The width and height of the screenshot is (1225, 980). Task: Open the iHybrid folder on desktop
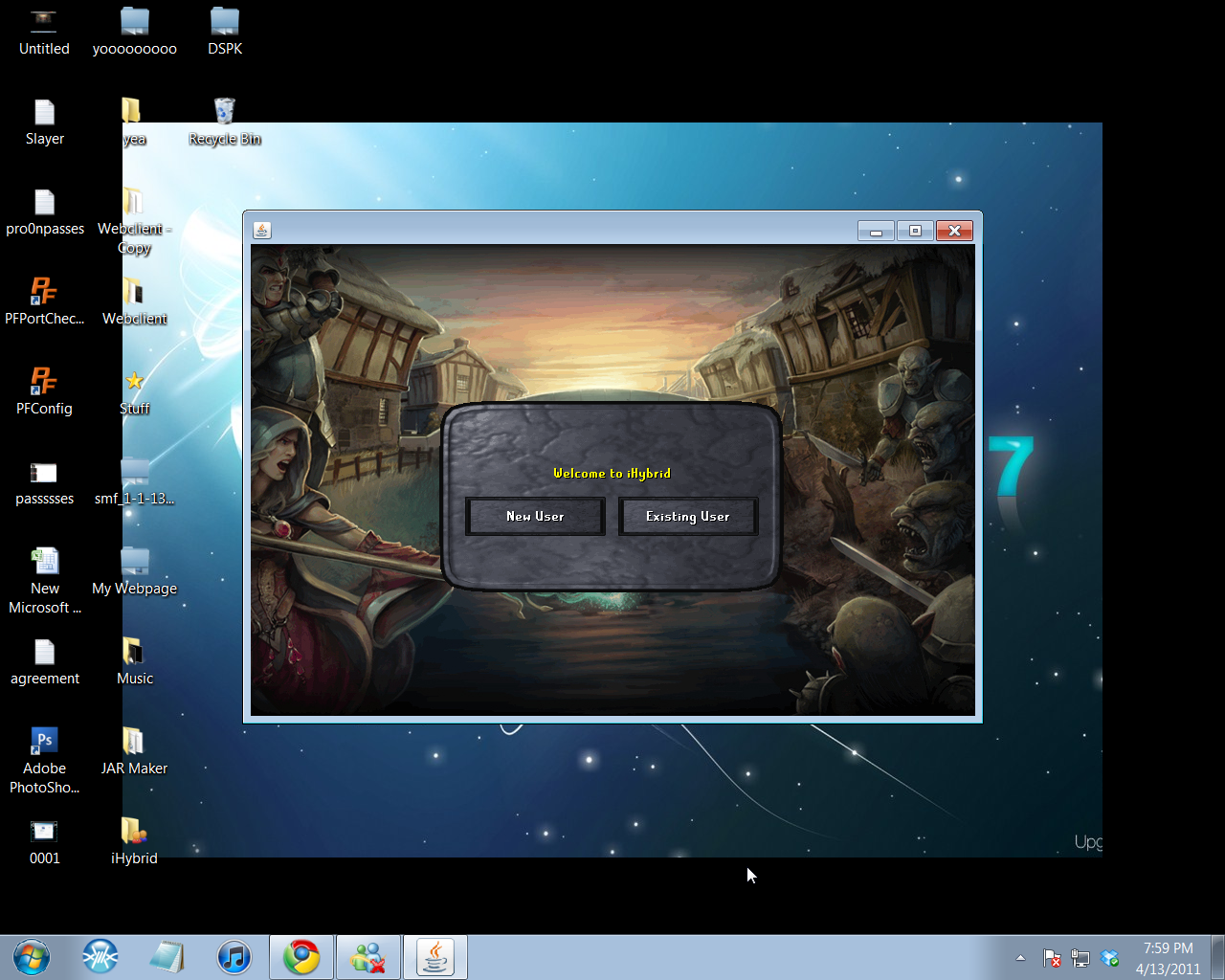pos(134,841)
